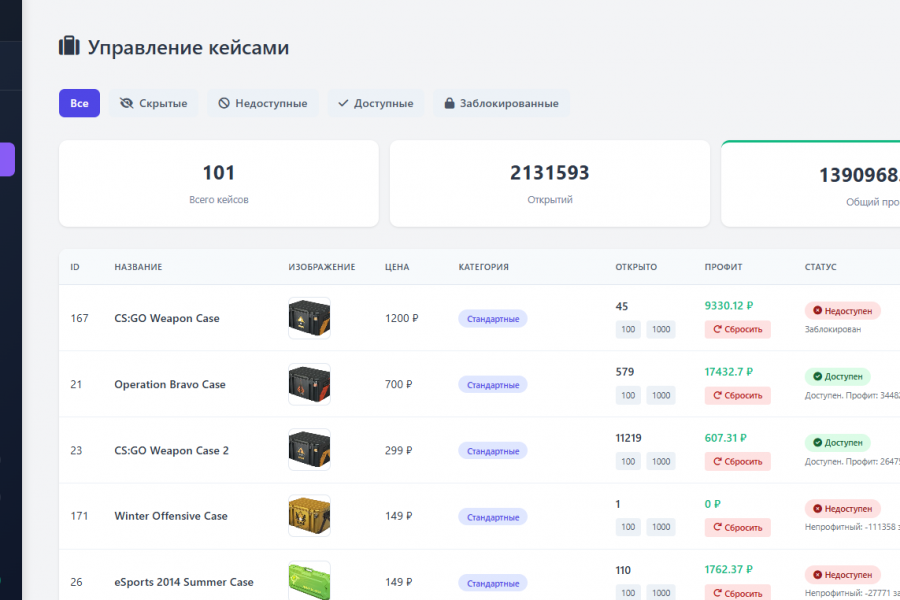Click the '299 ₽' price cell
This screenshot has height=600, width=900.
[x=398, y=450]
